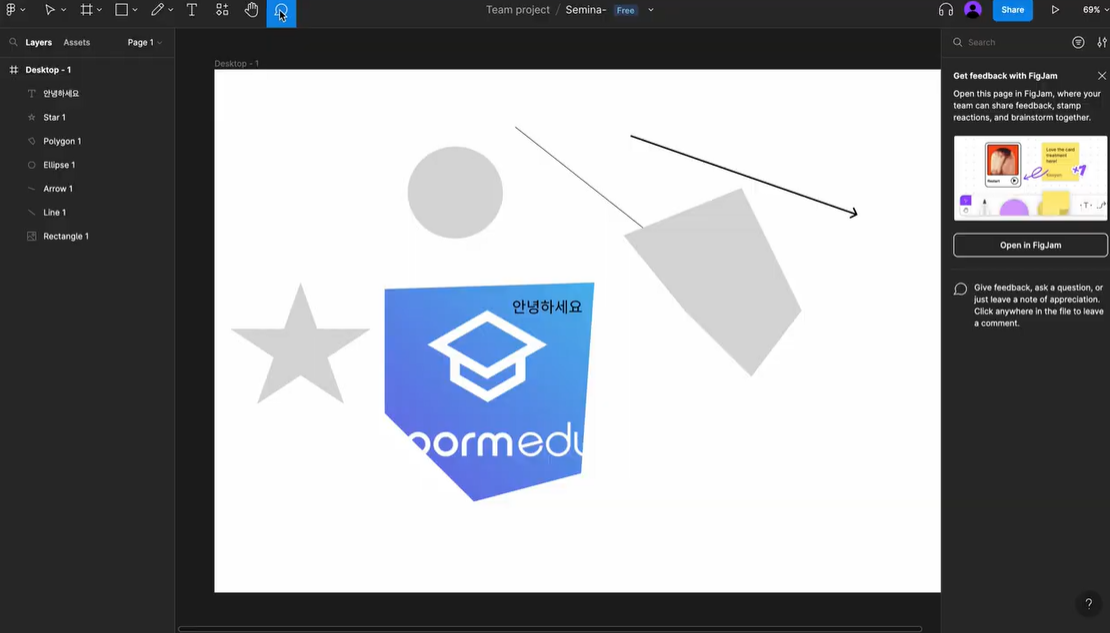Click the Semina- file name

(585, 10)
